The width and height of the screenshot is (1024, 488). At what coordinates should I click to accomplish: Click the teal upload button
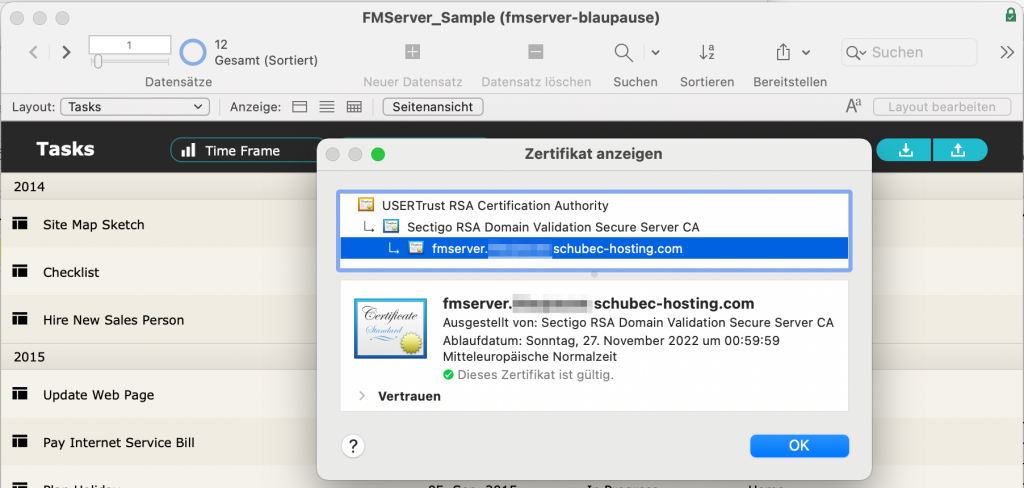[x=960, y=150]
